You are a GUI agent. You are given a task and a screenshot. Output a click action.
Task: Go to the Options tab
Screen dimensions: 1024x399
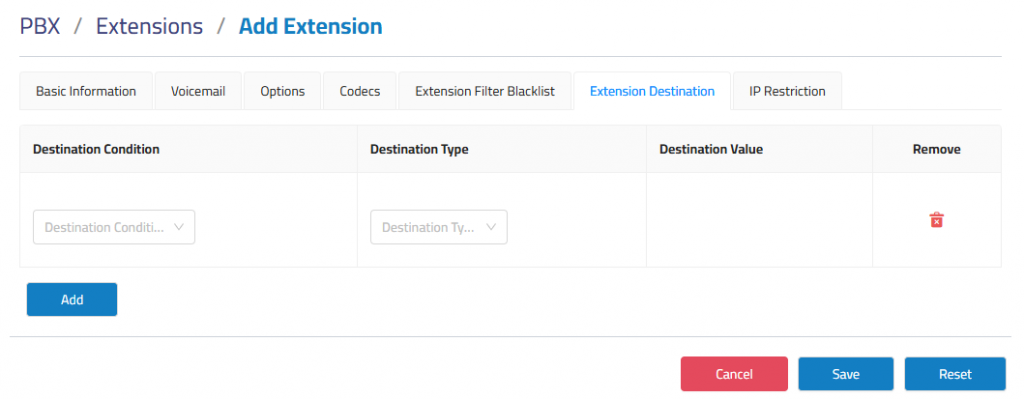tap(283, 91)
